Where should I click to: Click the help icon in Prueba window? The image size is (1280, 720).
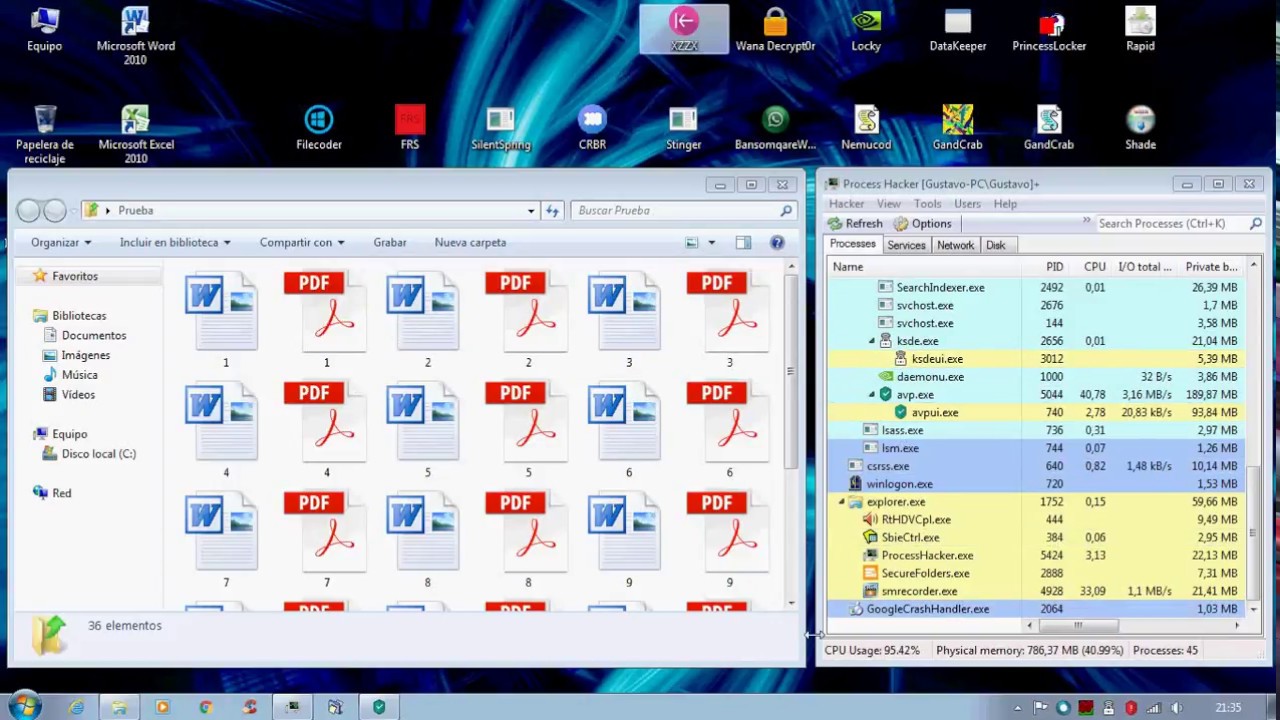777,242
